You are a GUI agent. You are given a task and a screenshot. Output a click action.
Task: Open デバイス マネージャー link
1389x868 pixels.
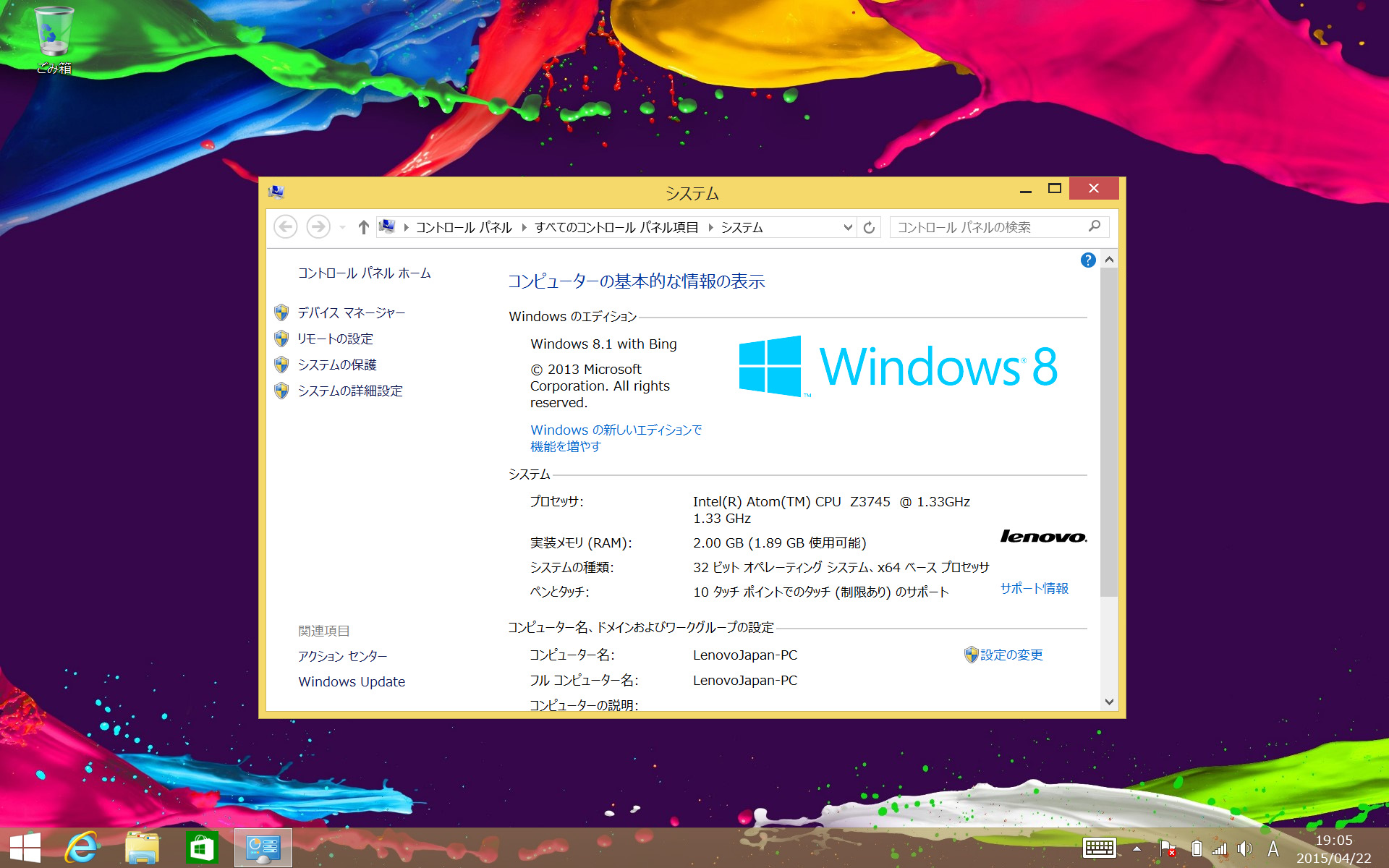[352, 313]
